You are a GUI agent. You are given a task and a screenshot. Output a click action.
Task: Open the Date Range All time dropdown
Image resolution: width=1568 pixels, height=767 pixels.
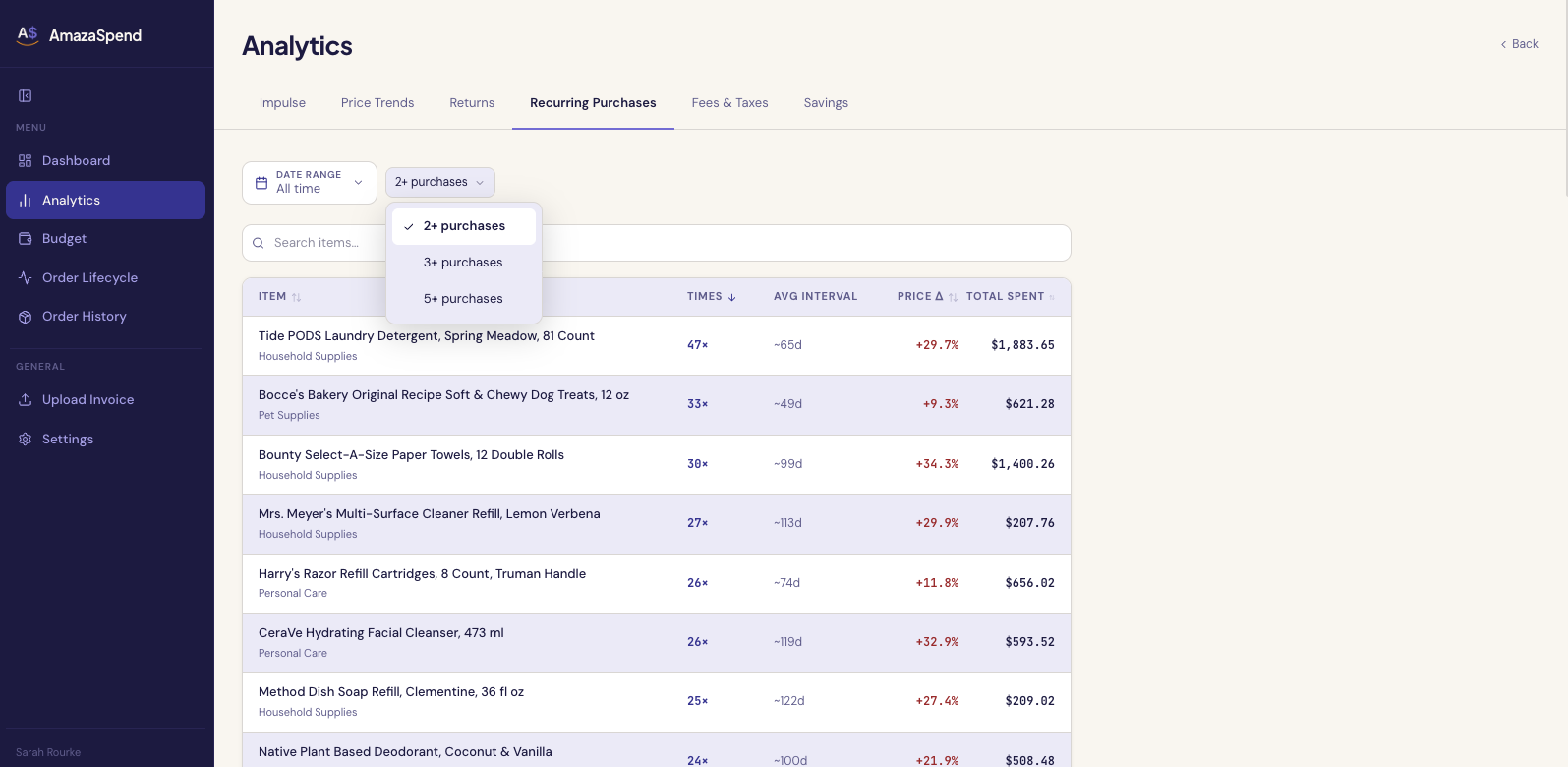(x=310, y=183)
